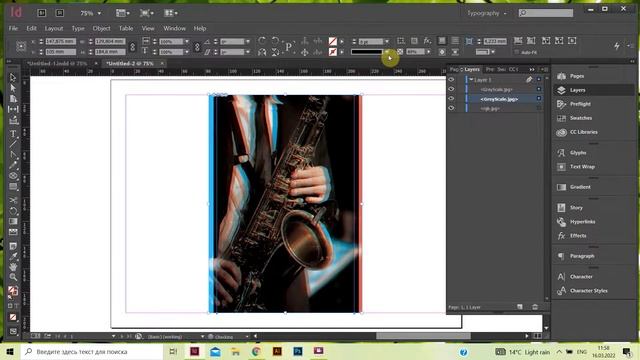Toggle the constrain width and height proportions link
This screenshot has height=360, width=640.
pyautogui.click(x=132, y=47)
